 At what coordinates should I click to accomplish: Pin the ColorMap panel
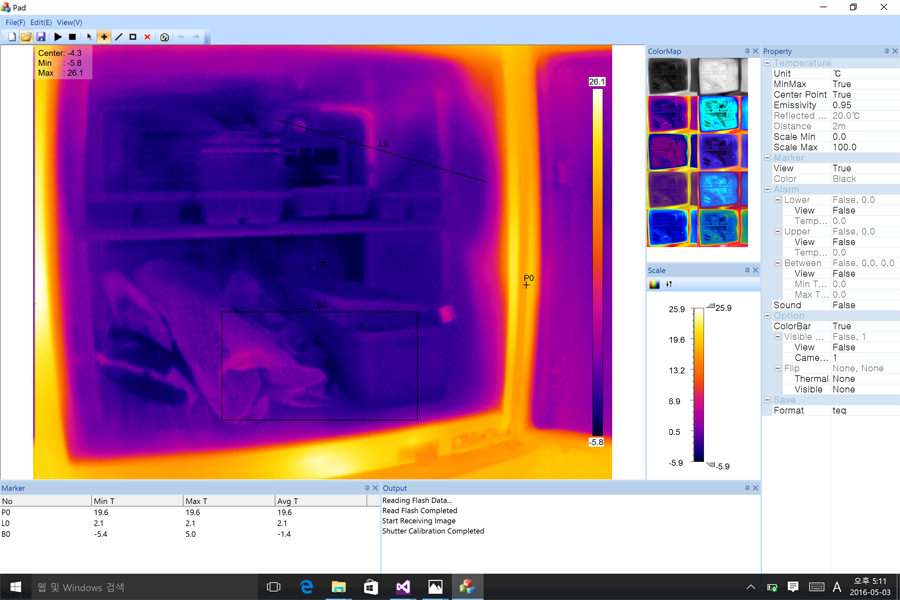click(747, 51)
